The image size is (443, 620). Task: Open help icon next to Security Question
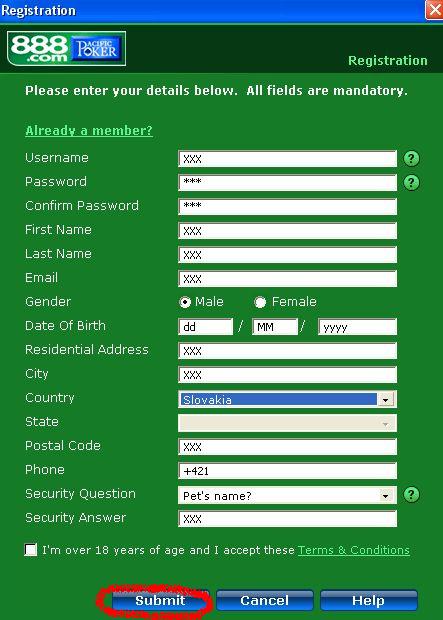[411, 494]
